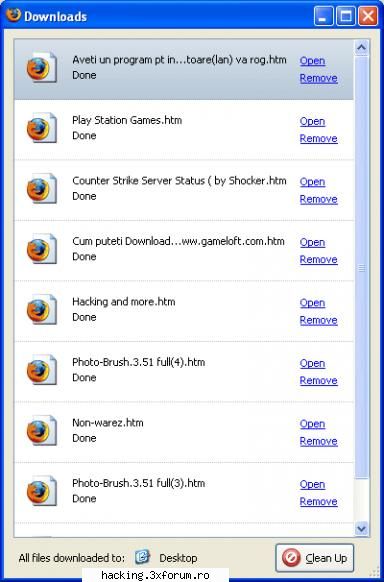This screenshot has width=384, height=582.
Task: Click the Hacking and more.htm file icon
Action: tap(42, 309)
